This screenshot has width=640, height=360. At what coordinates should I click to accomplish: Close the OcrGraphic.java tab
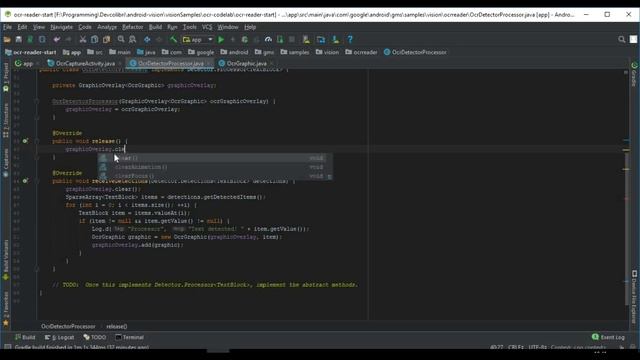272,64
